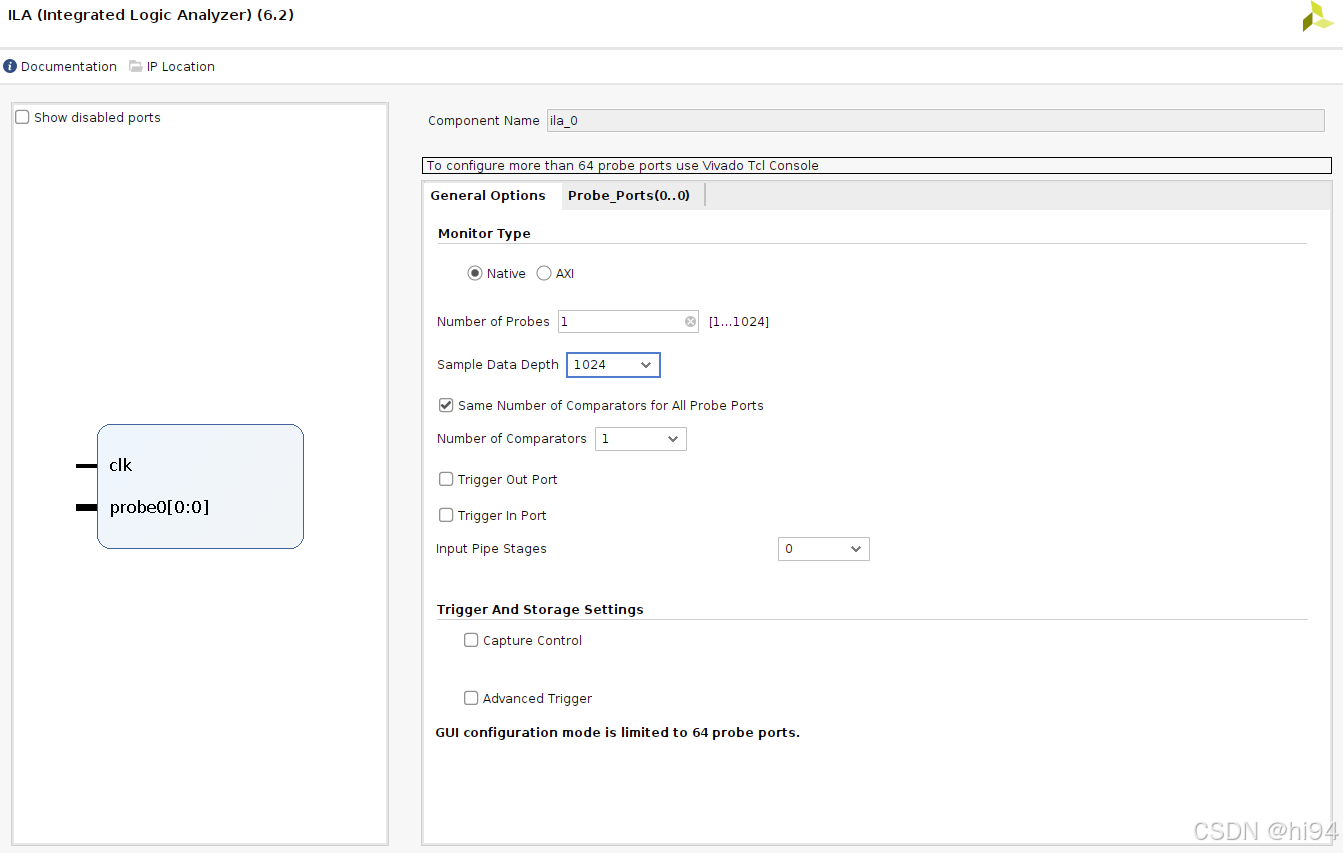Open Number of Comparators dropdown
Image resolution: width=1343 pixels, height=853 pixels.
[x=640, y=439]
